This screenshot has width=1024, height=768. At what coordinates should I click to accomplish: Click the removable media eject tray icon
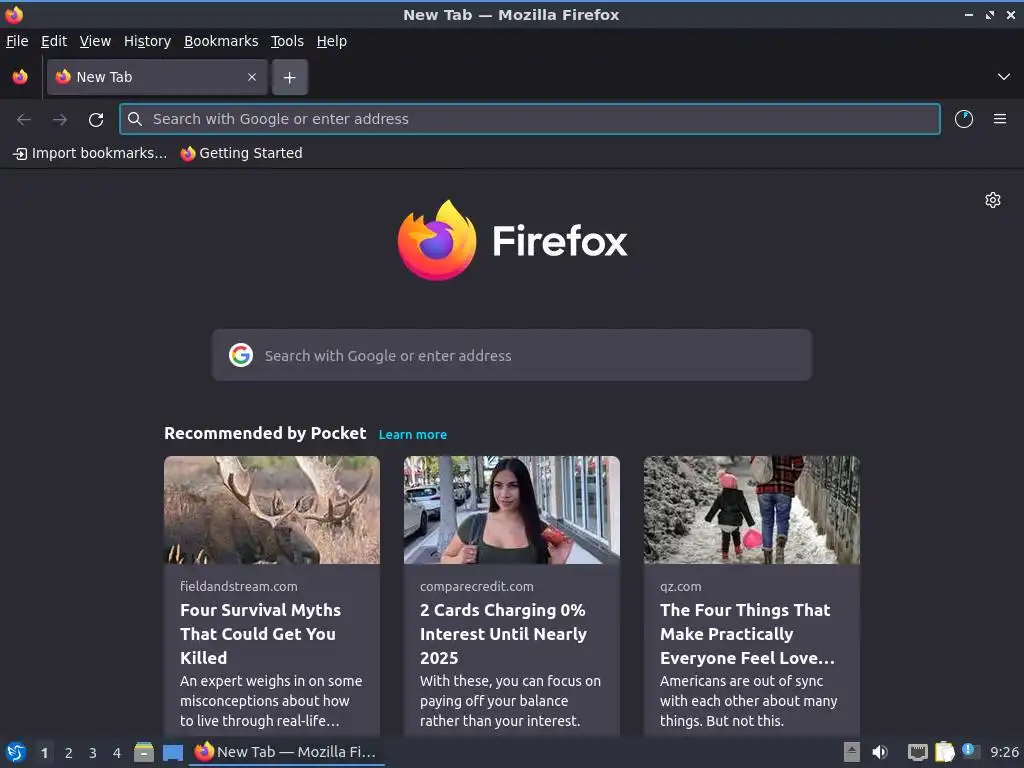point(852,752)
